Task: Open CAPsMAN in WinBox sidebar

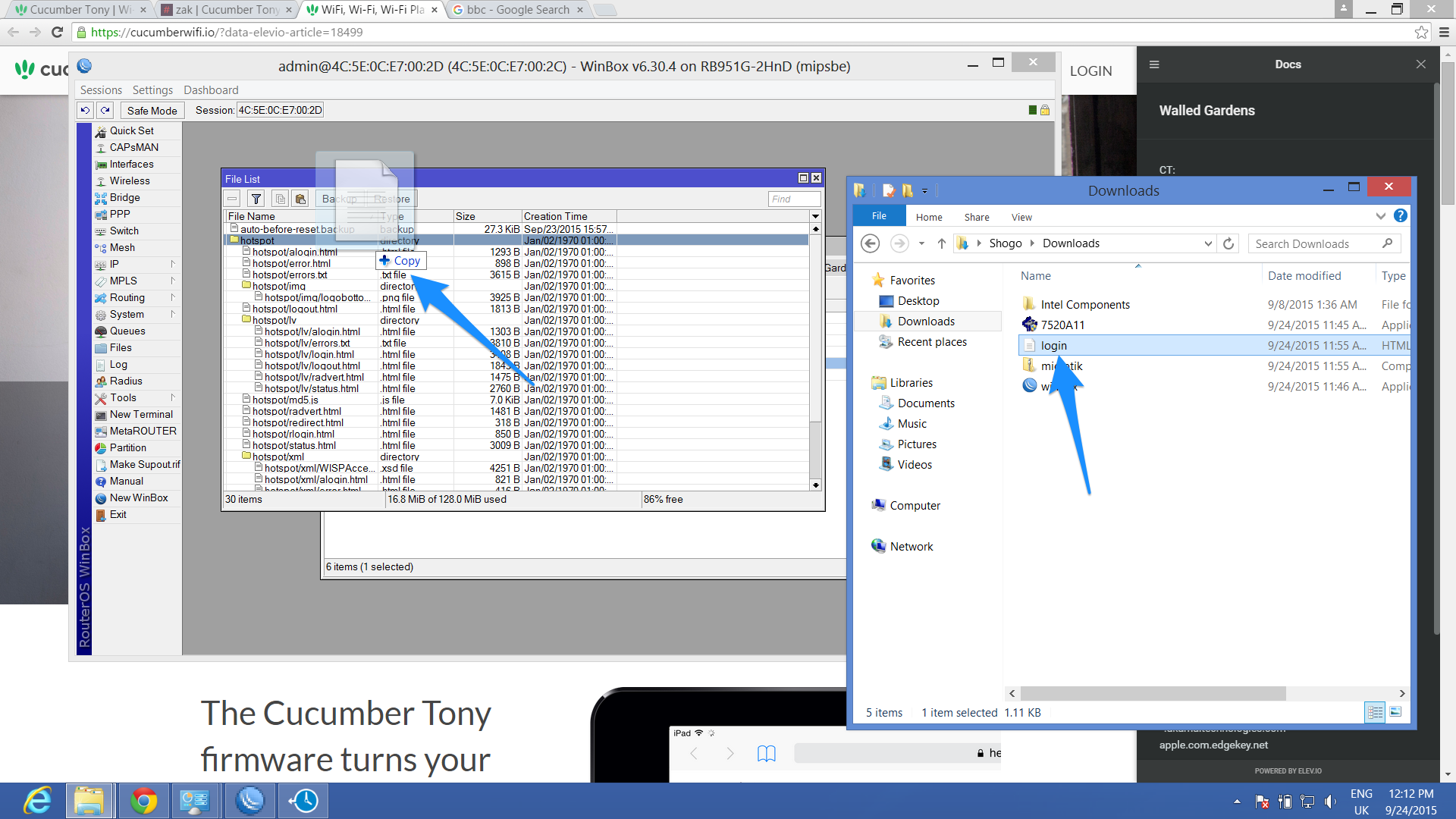Action: click(133, 147)
